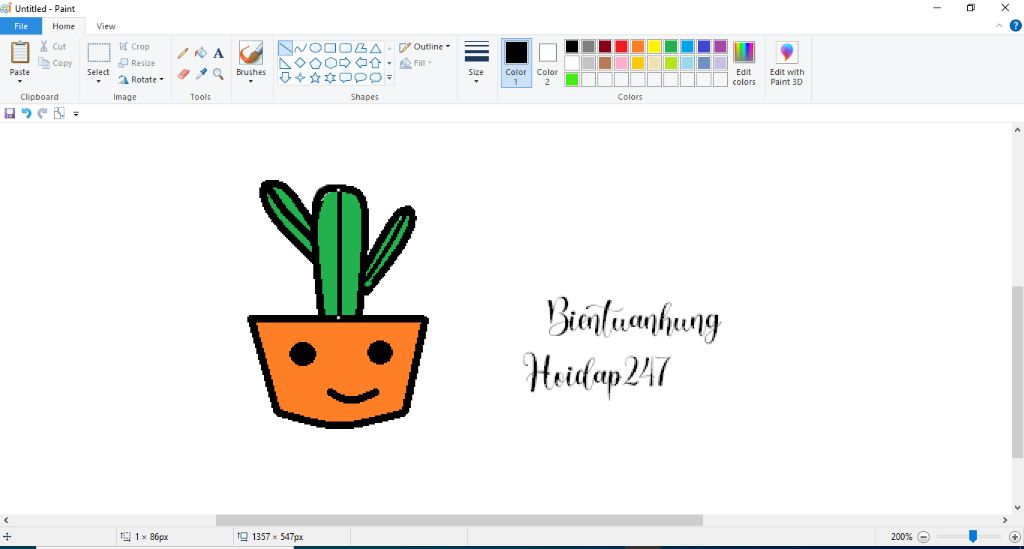The width and height of the screenshot is (1024, 549).
Task: Click the print preview quick access icon
Action: pos(59,114)
